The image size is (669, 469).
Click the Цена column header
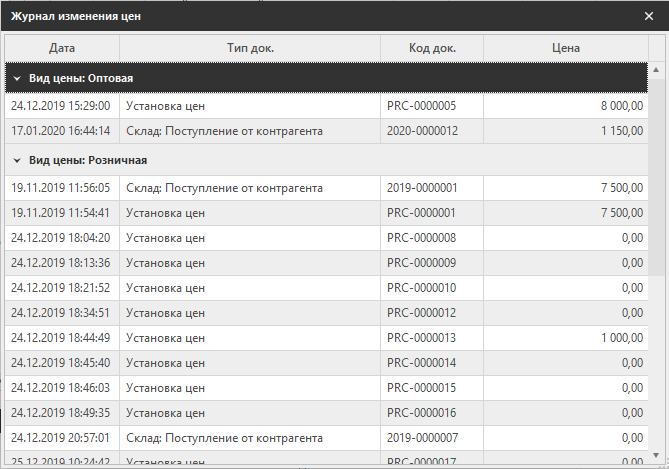(x=566, y=48)
